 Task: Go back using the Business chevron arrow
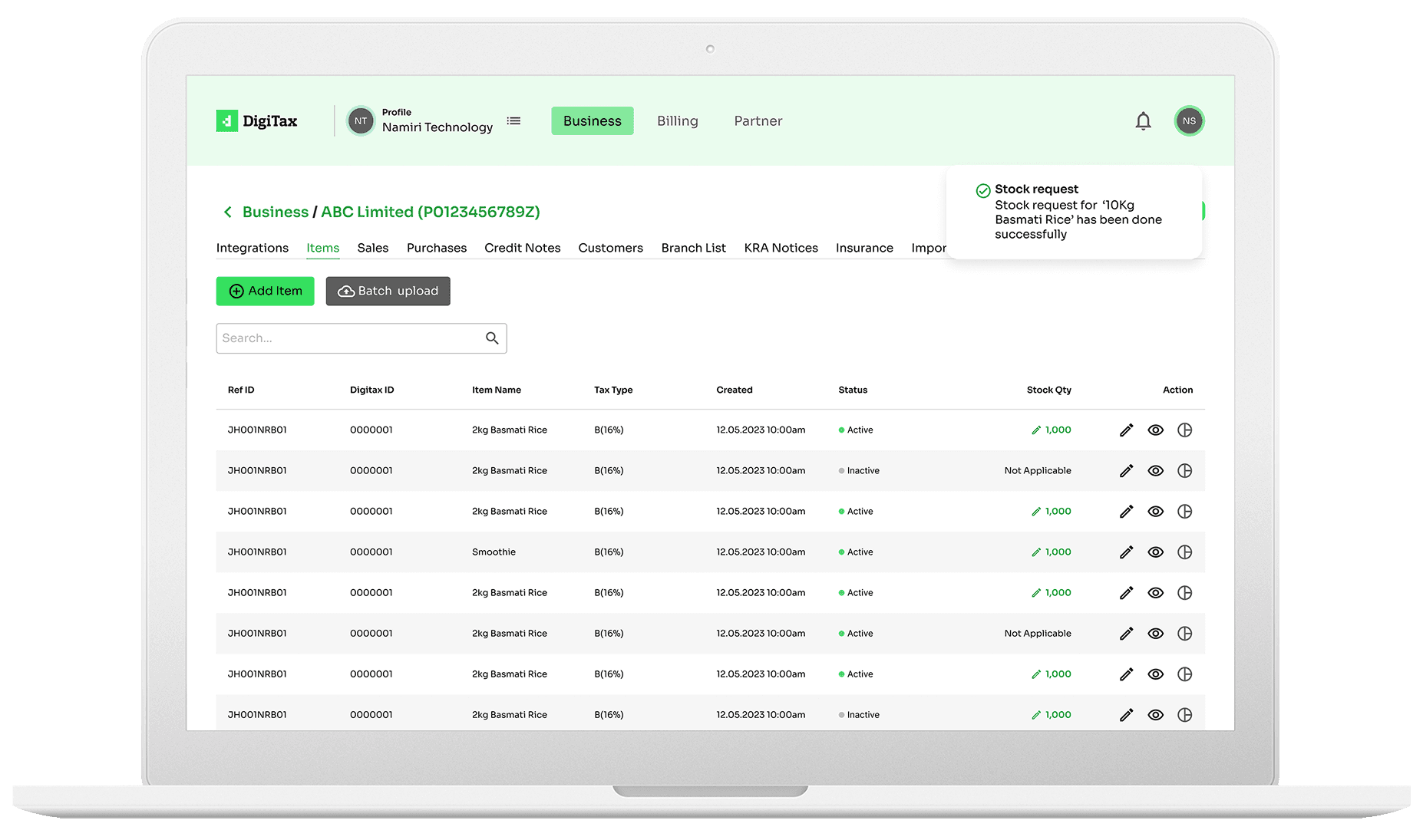[x=227, y=212]
